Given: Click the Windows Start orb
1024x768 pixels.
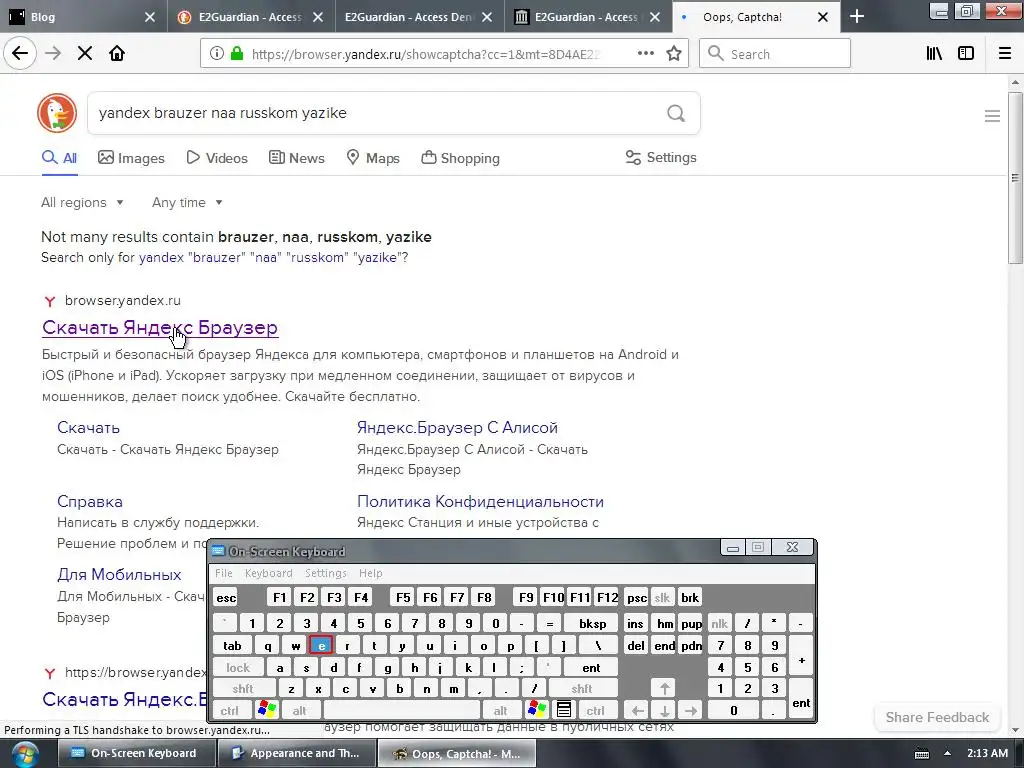Looking at the screenshot, I should 24,754.
